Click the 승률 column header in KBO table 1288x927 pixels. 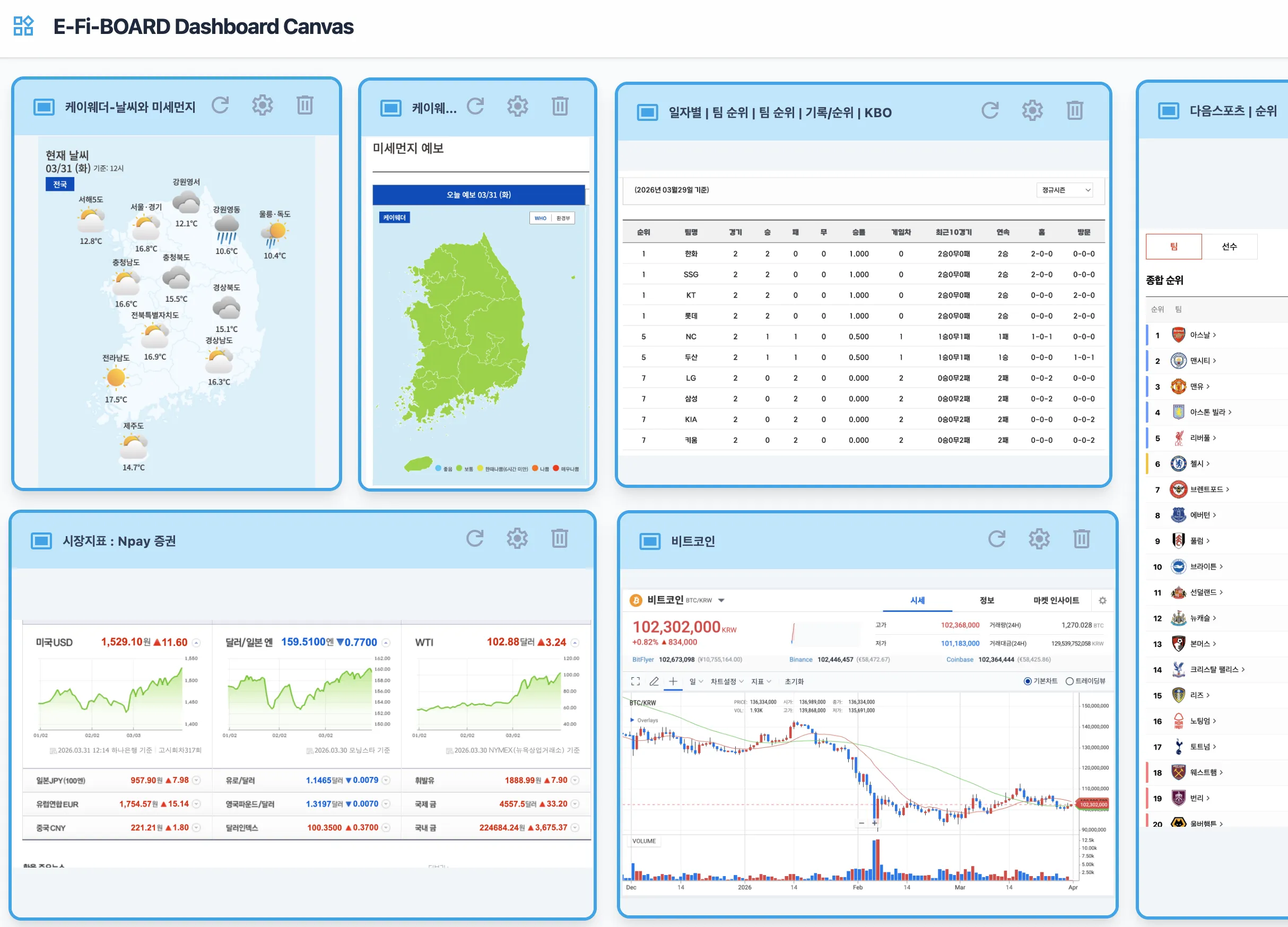point(859,232)
